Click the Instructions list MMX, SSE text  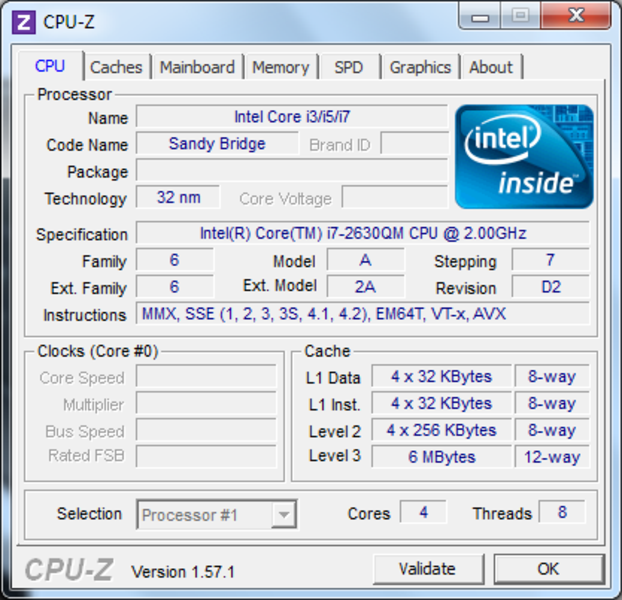tap(363, 313)
